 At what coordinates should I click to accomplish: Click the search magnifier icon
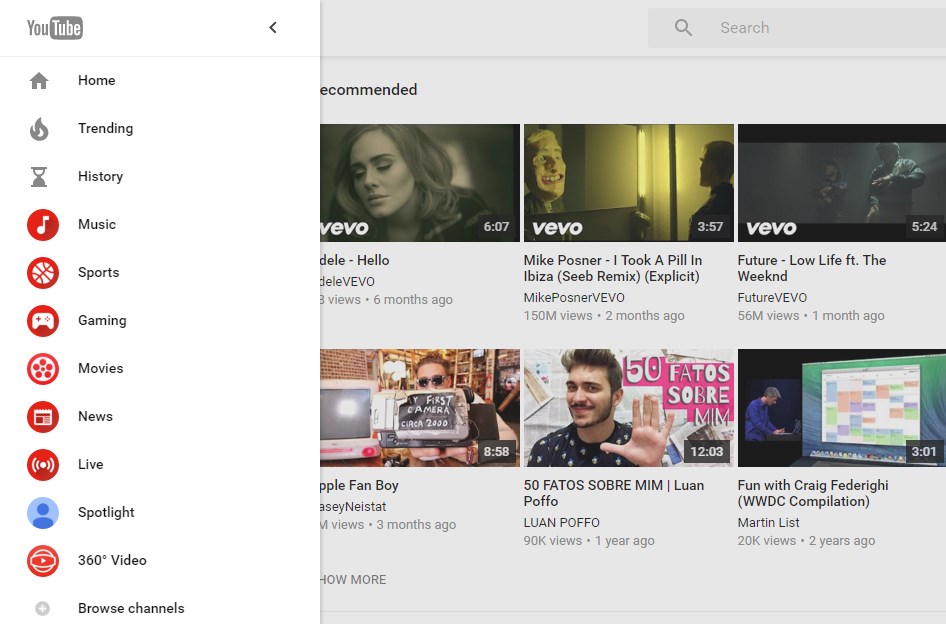[x=683, y=28]
